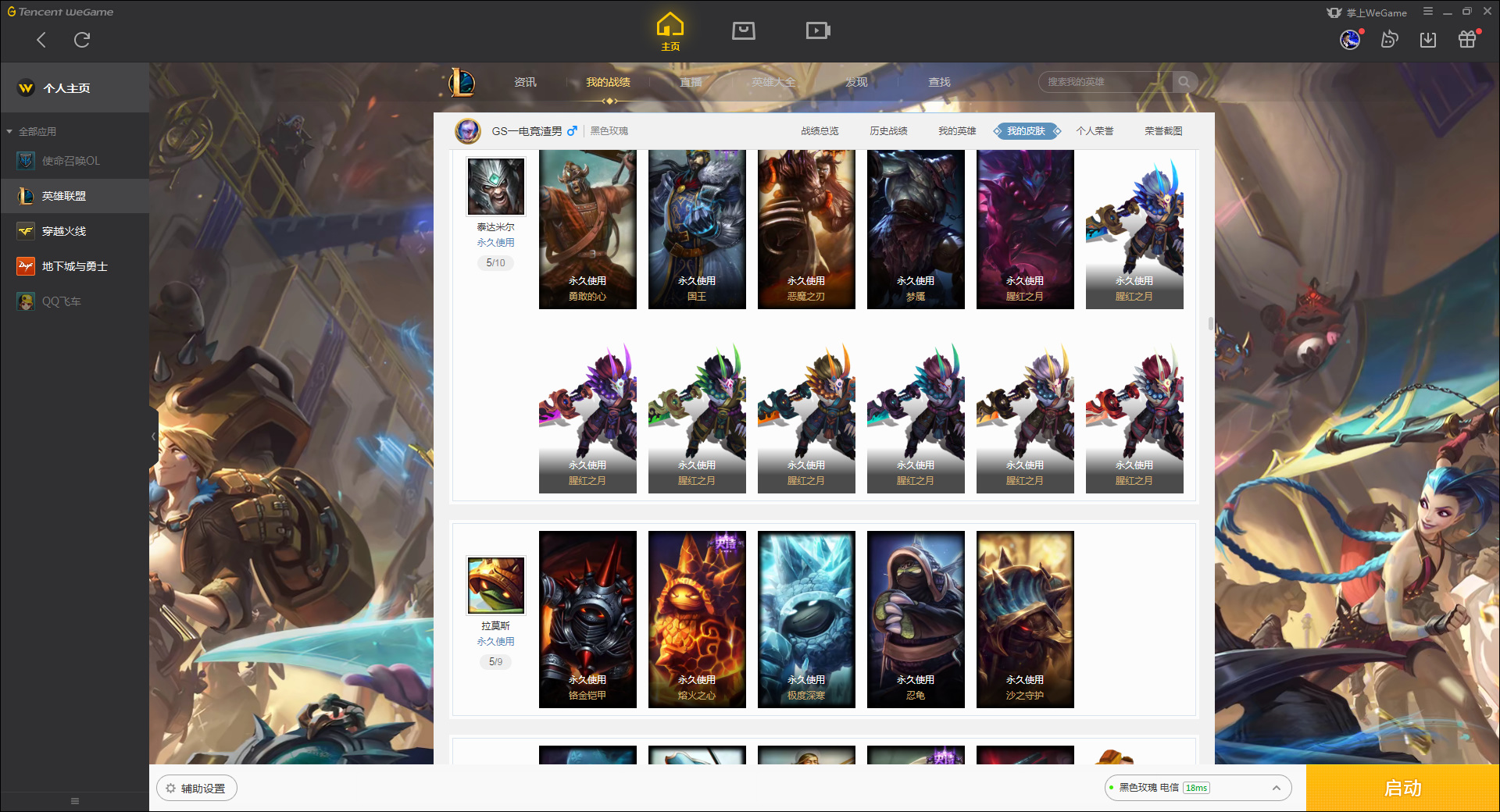
Task: Open the download manager icon
Action: coord(1428,40)
